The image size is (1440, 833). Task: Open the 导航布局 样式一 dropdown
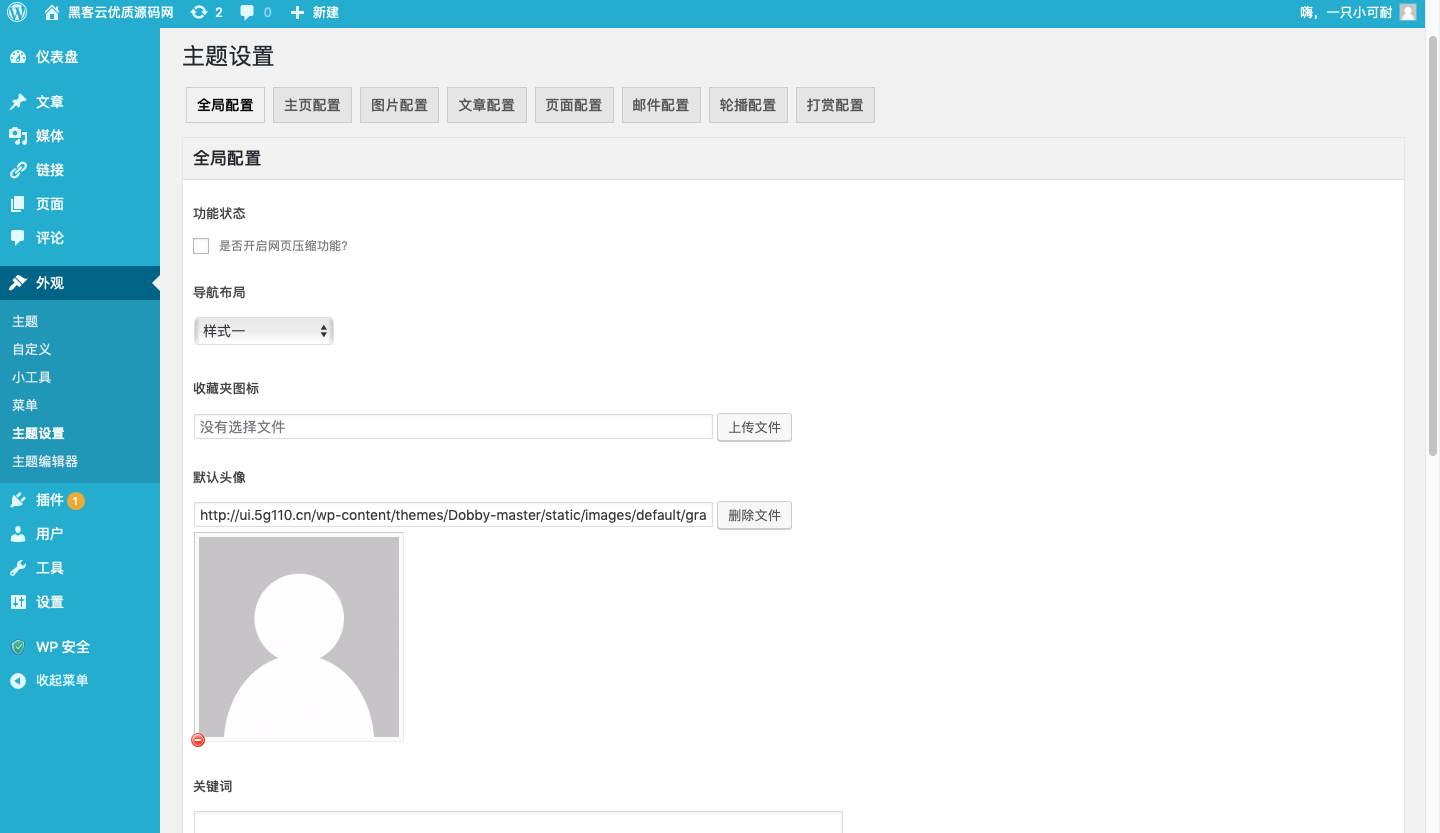263,331
